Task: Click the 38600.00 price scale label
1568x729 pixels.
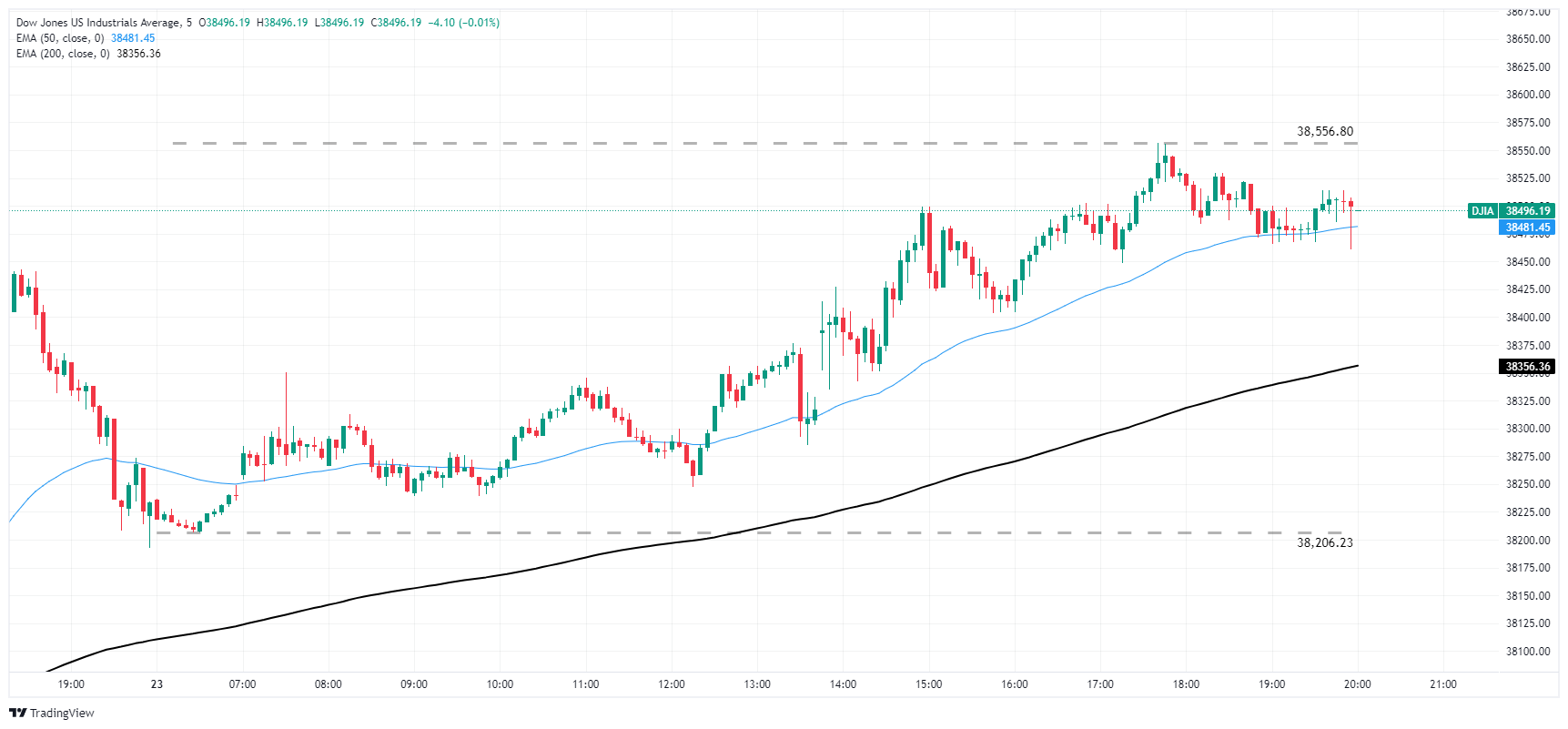Action: coord(1528,95)
